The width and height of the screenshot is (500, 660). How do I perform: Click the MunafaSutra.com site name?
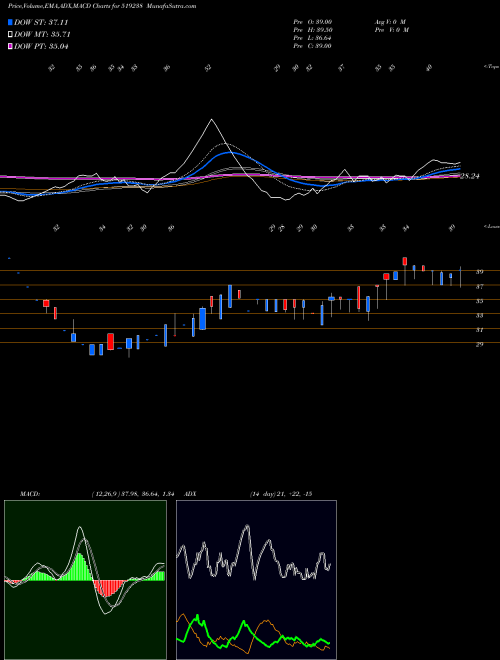[x=173, y=6]
